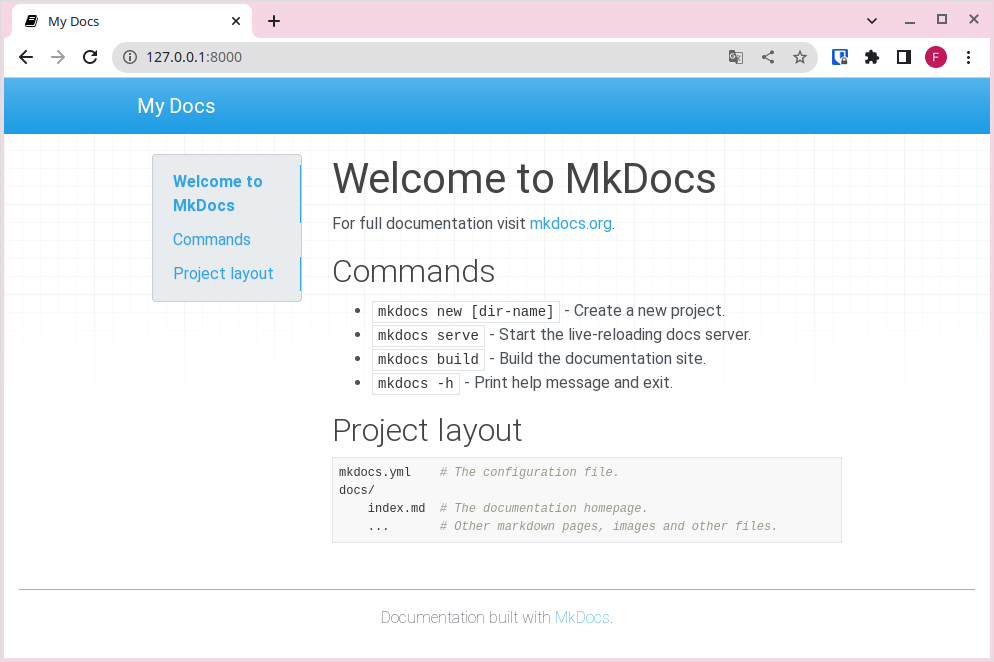The height and width of the screenshot is (662, 994).
Task: Go to Project layout in the sidebar
Action: click(223, 274)
